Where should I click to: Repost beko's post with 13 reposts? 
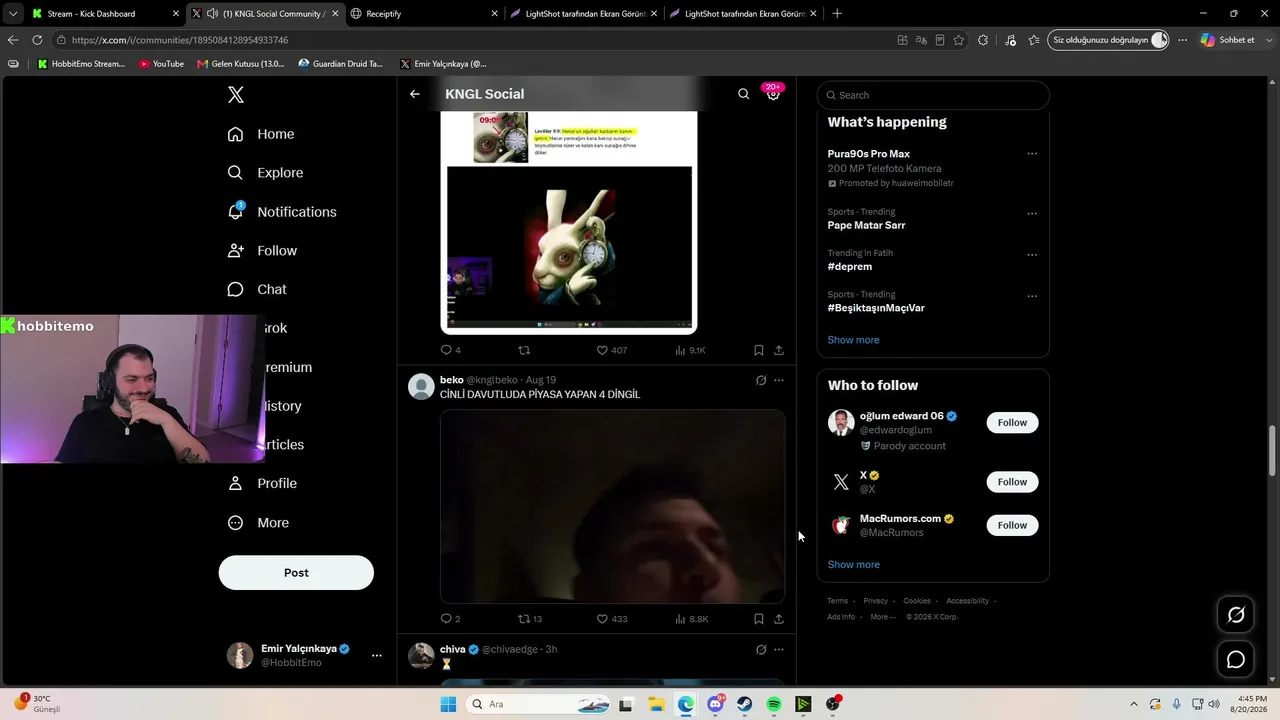coord(530,619)
